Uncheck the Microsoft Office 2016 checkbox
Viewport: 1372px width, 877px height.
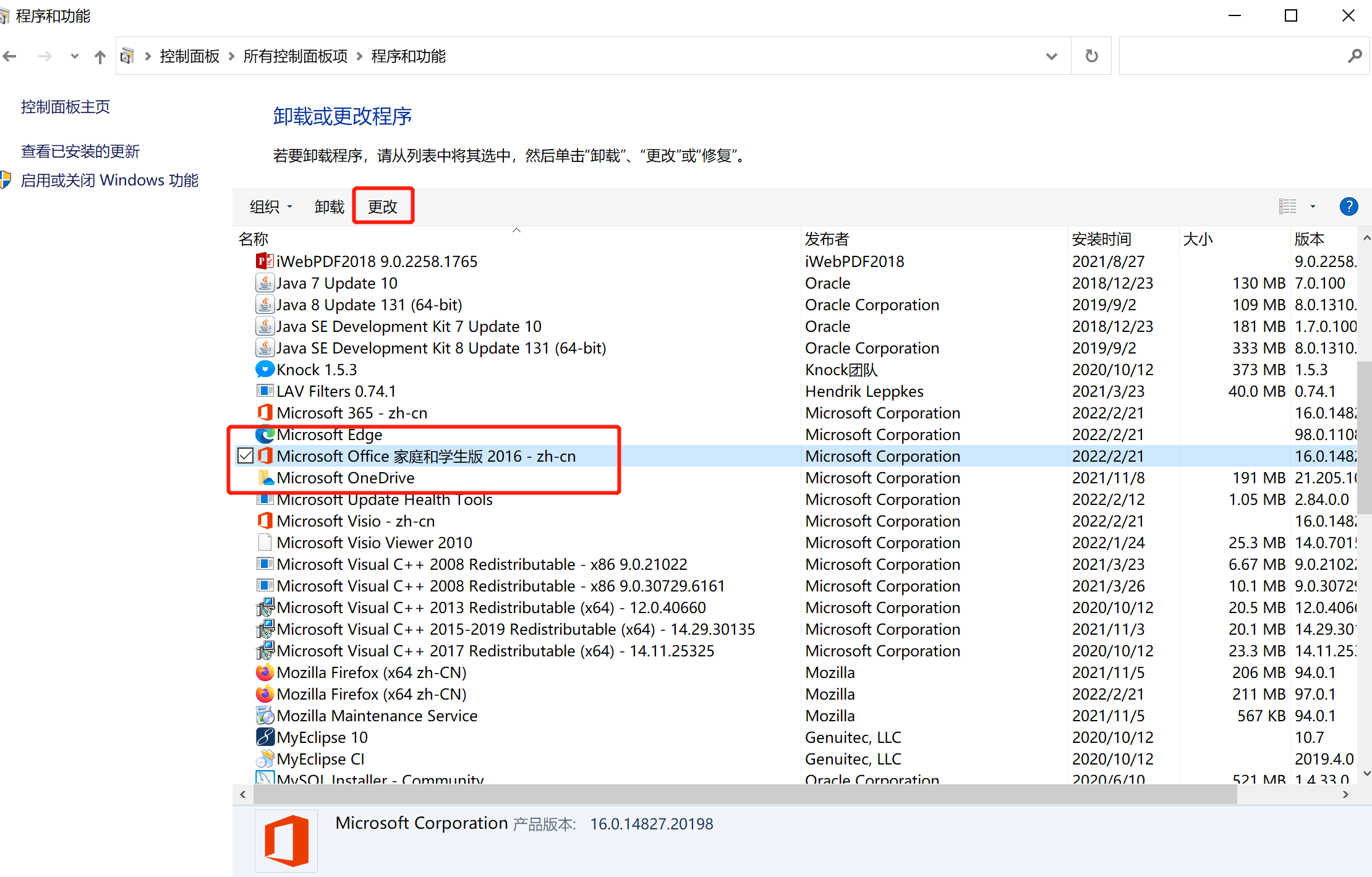tap(245, 456)
